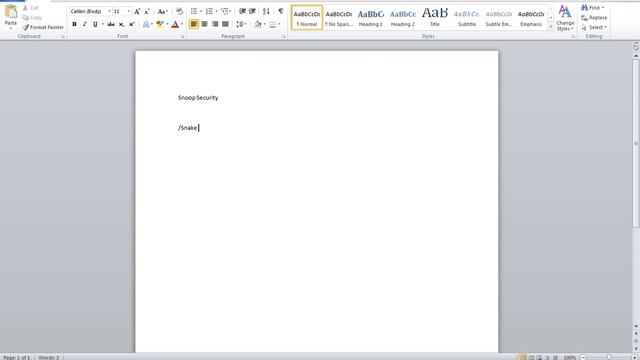
Task: Open the Styles pane launcher
Action: tap(573, 37)
